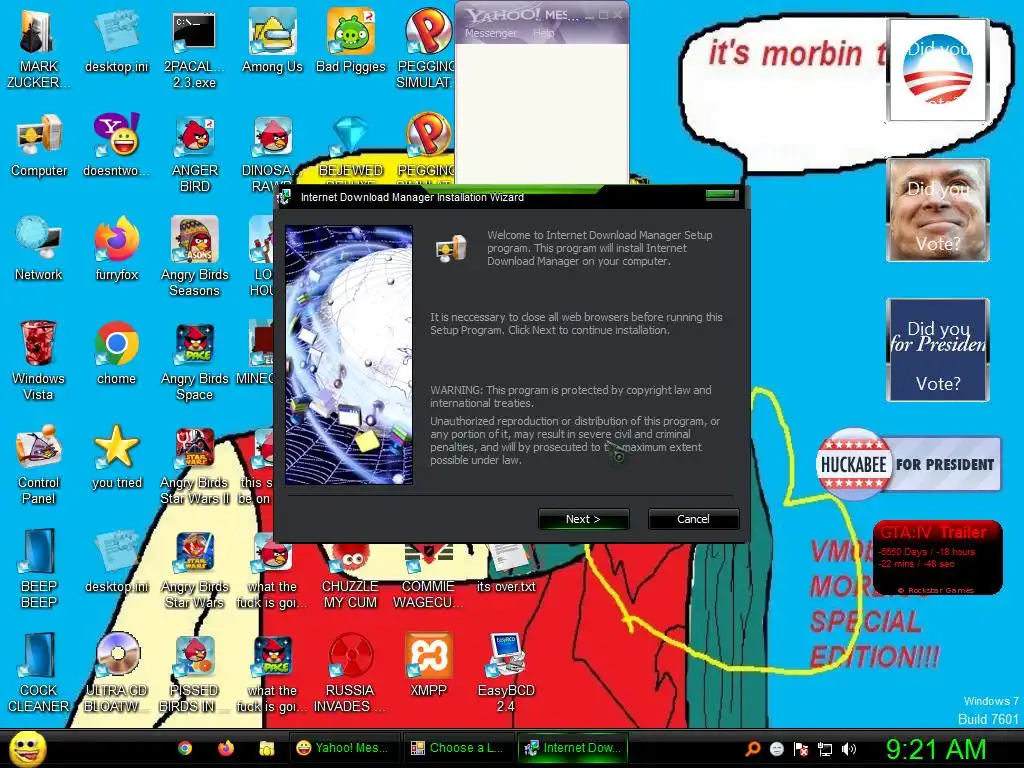Launch the furryfox browser desktop icon
This screenshot has height=768, width=1024.
point(116,249)
